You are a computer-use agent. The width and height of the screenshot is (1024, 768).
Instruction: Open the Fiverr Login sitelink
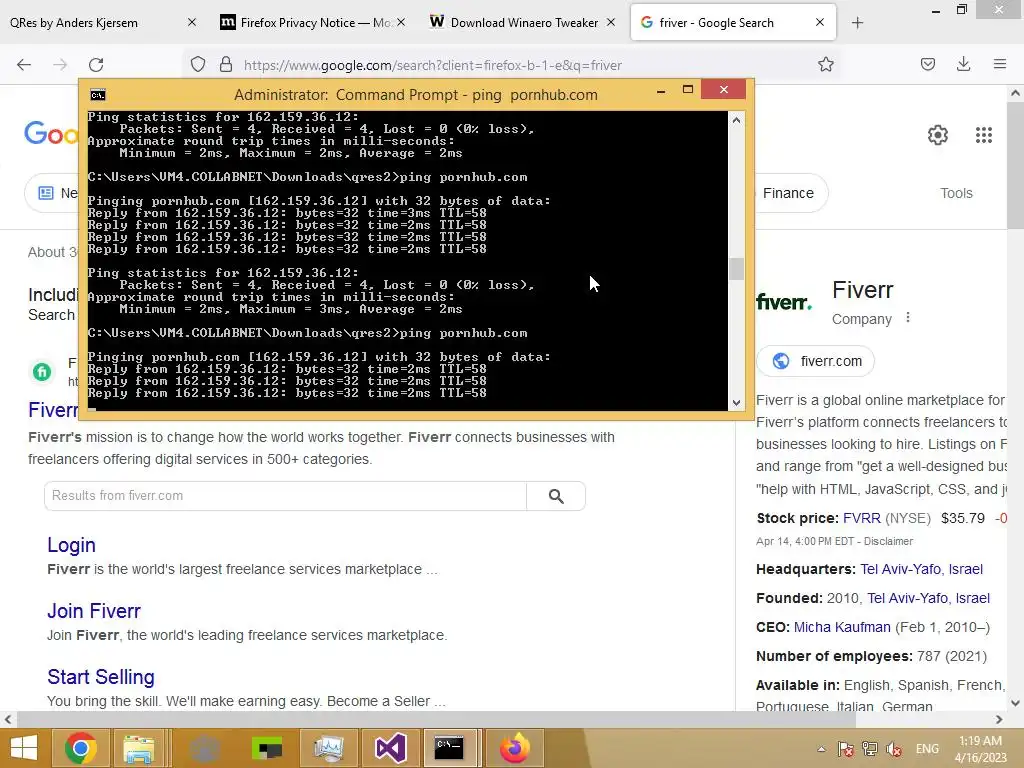point(71,545)
